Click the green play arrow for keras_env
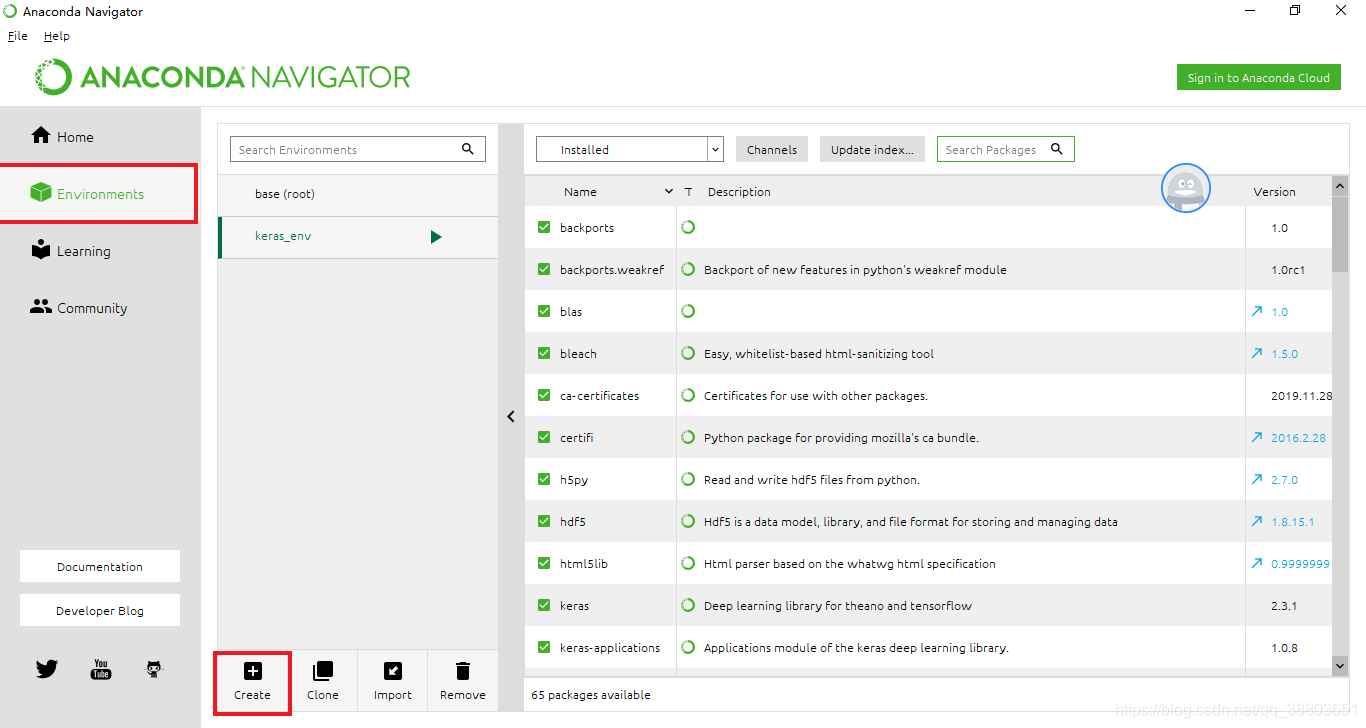 tap(436, 237)
